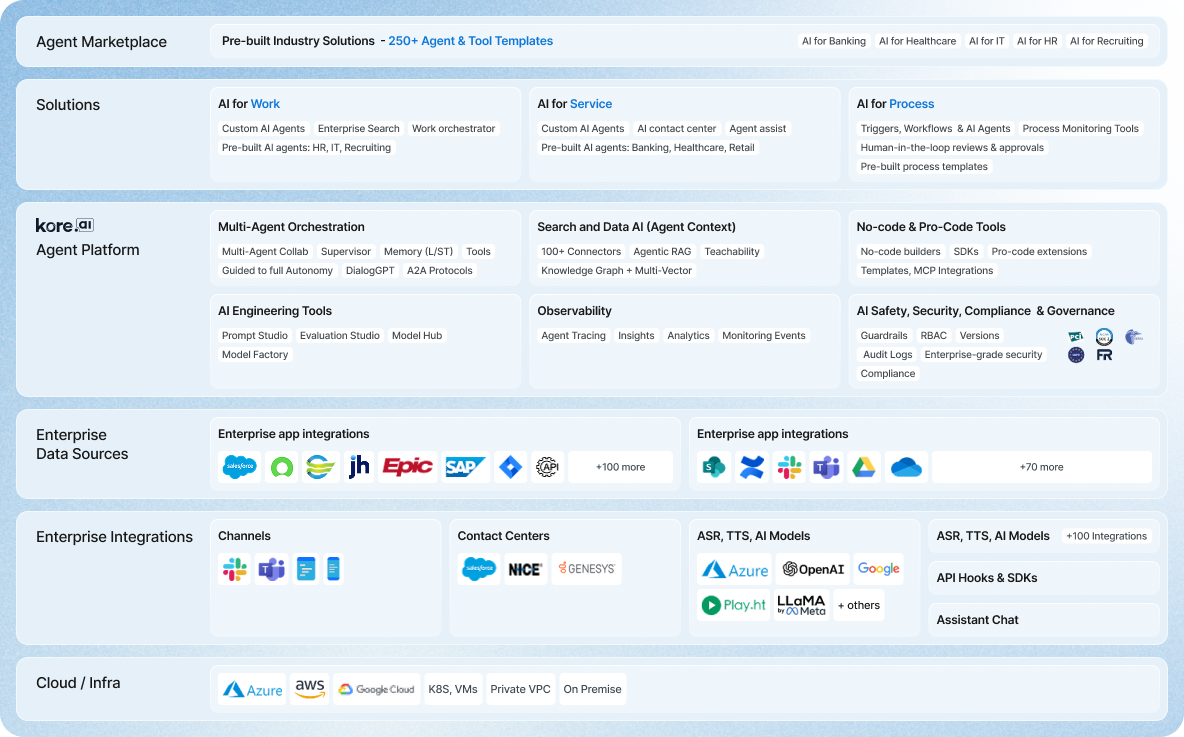Click the mobile phone icon under Channels
The height and width of the screenshot is (737, 1184).
[x=333, y=569]
